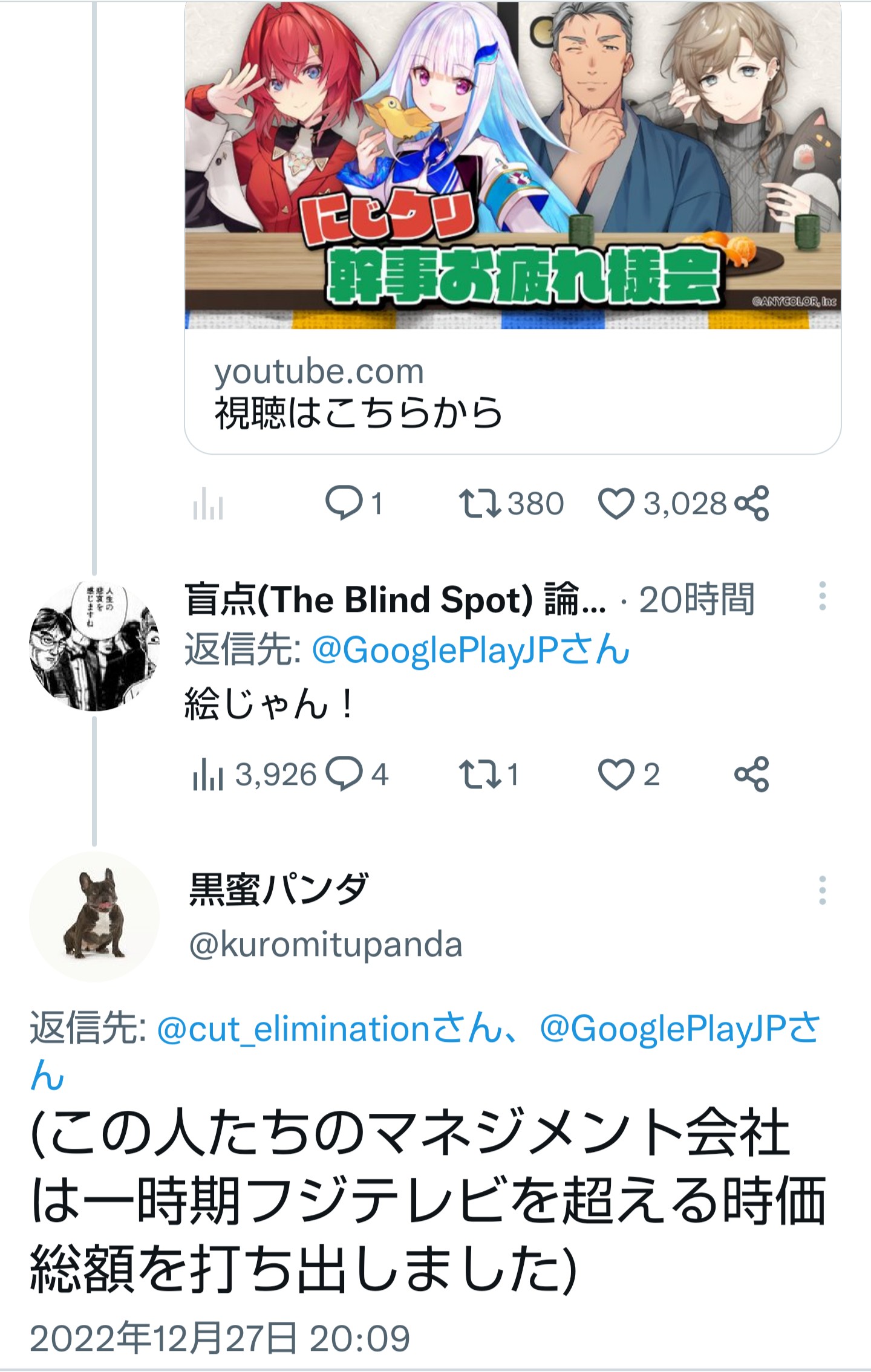Share the YouTube link tweet
Image resolution: width=871 pixels, height=1372 pixels.
[751, 504]
